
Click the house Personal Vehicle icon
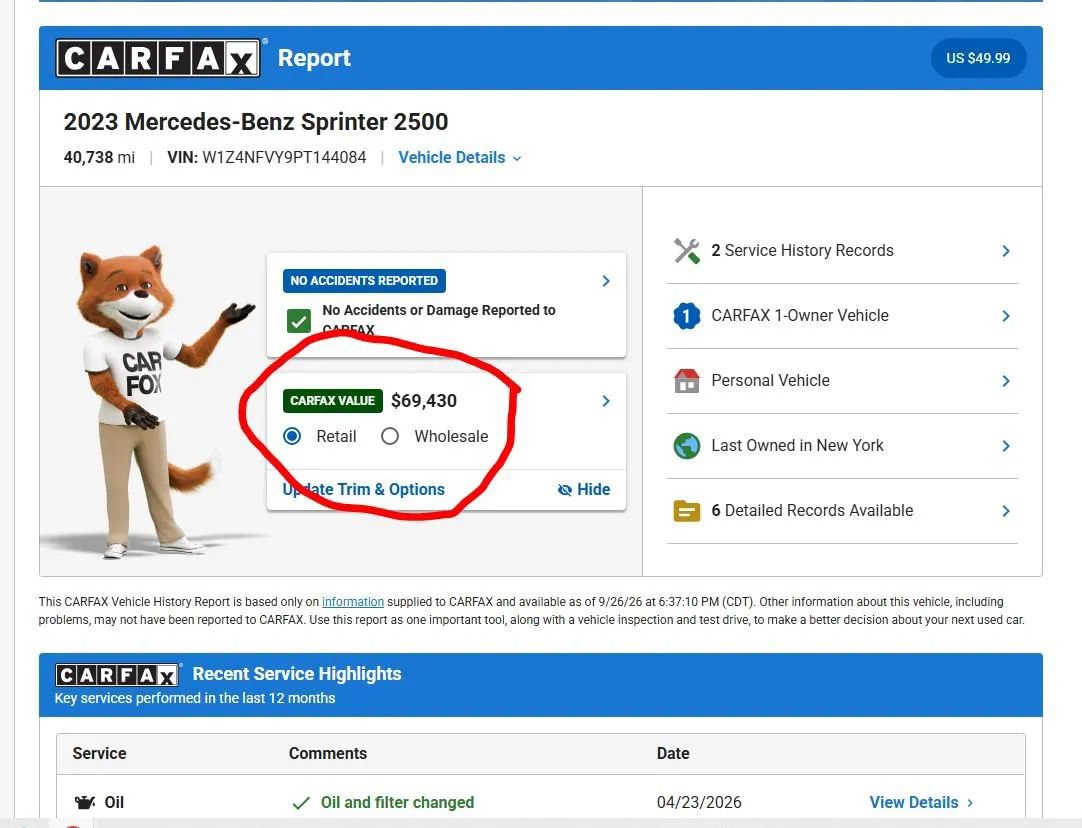pyautogui.click(x=687, y=381)
